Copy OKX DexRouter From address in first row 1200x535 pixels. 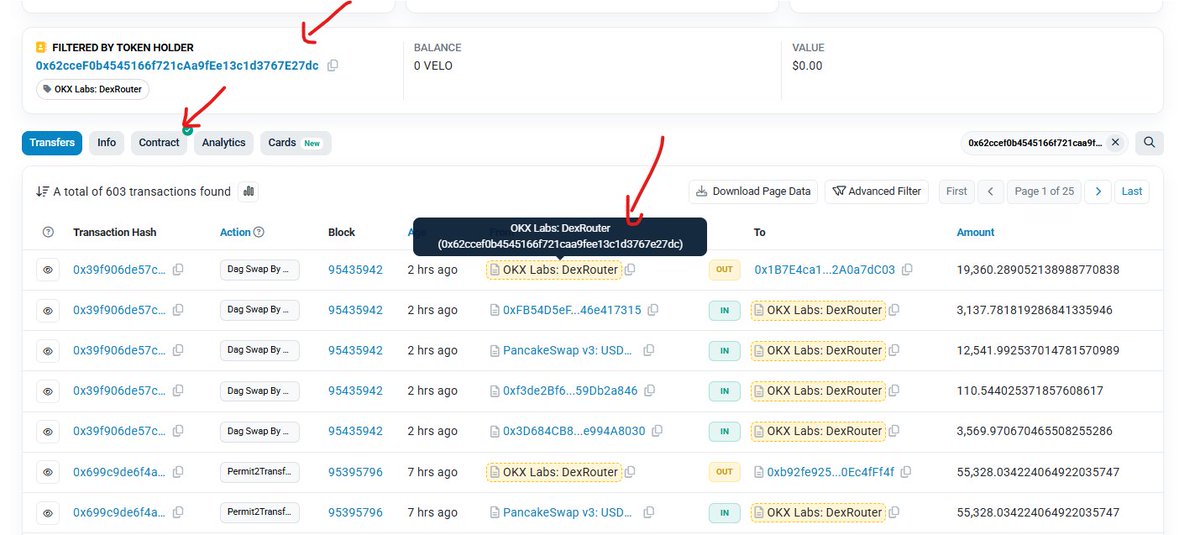(631, 270)
